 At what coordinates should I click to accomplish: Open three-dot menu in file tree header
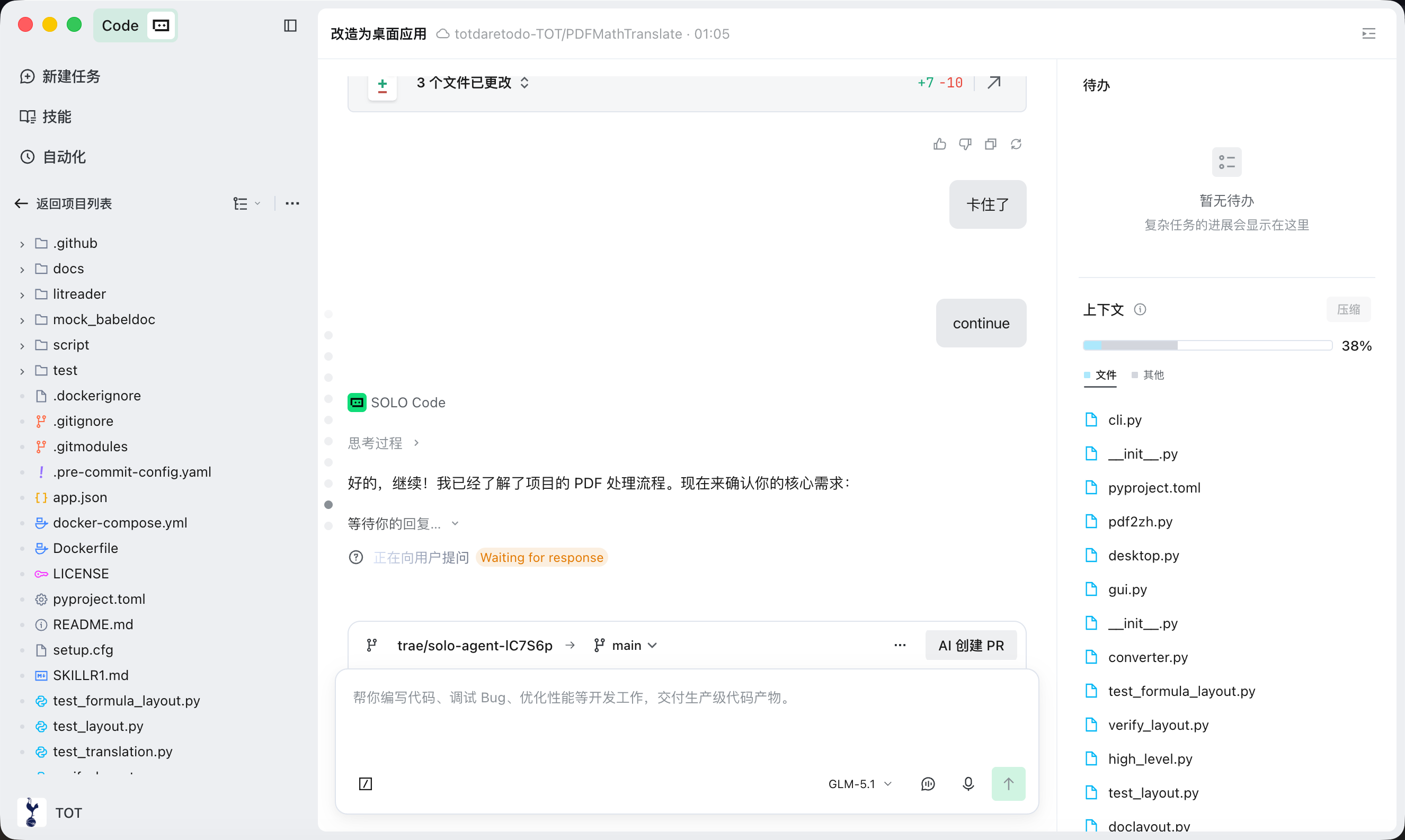(292, 203)
